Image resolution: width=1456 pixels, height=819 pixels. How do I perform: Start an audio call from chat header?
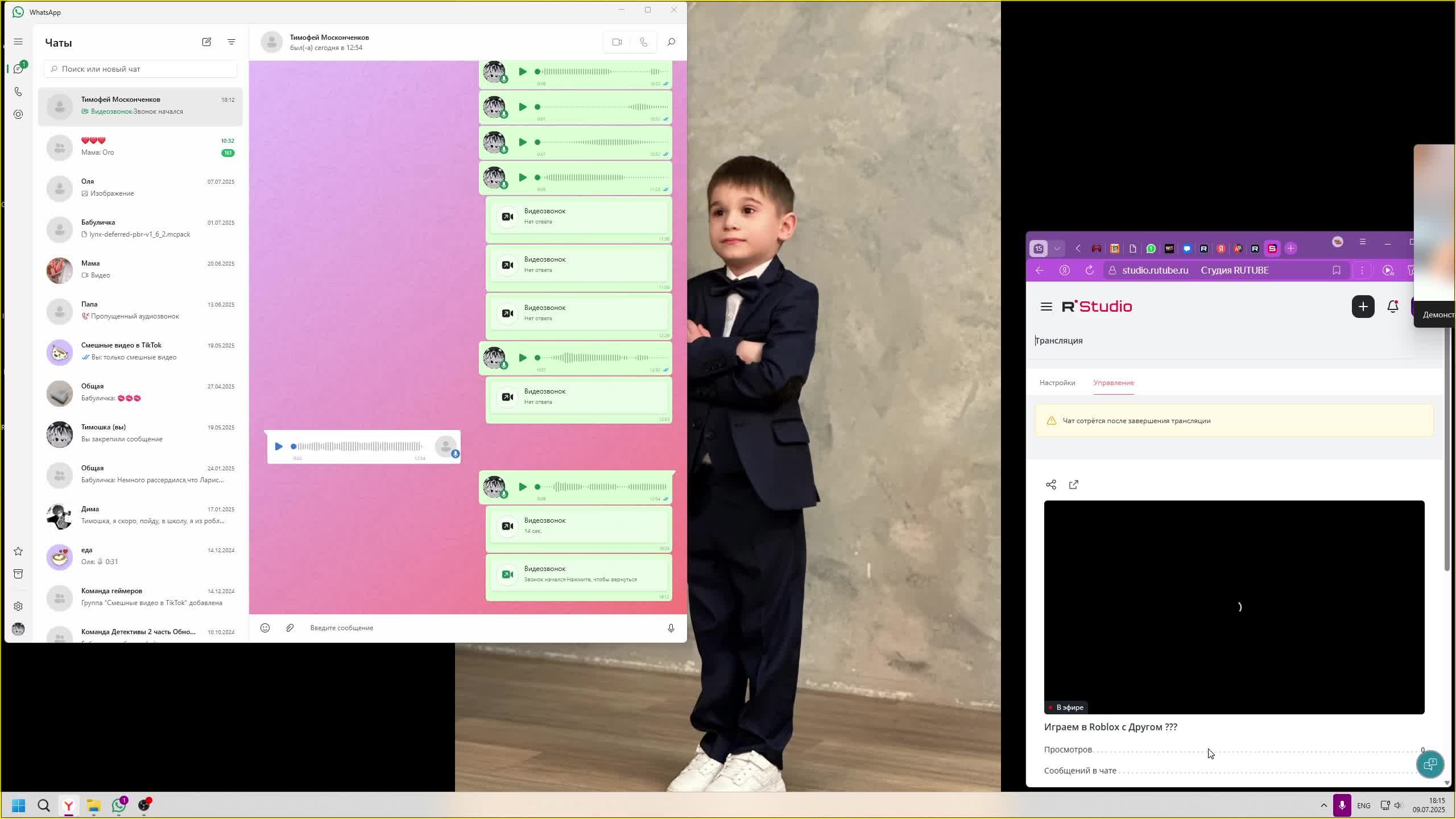pyautogui.click(x=643, y=42)
